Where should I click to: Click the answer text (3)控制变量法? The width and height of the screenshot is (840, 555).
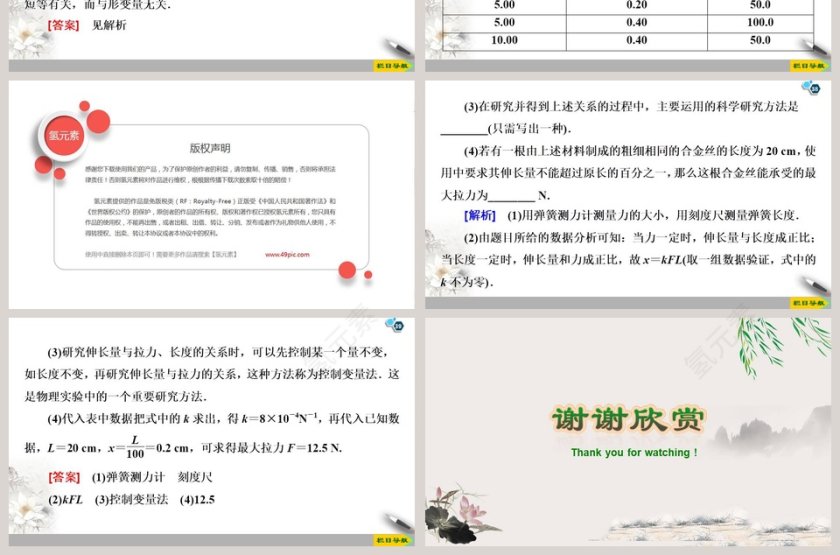pyautogui.click(x=131, y=500)
